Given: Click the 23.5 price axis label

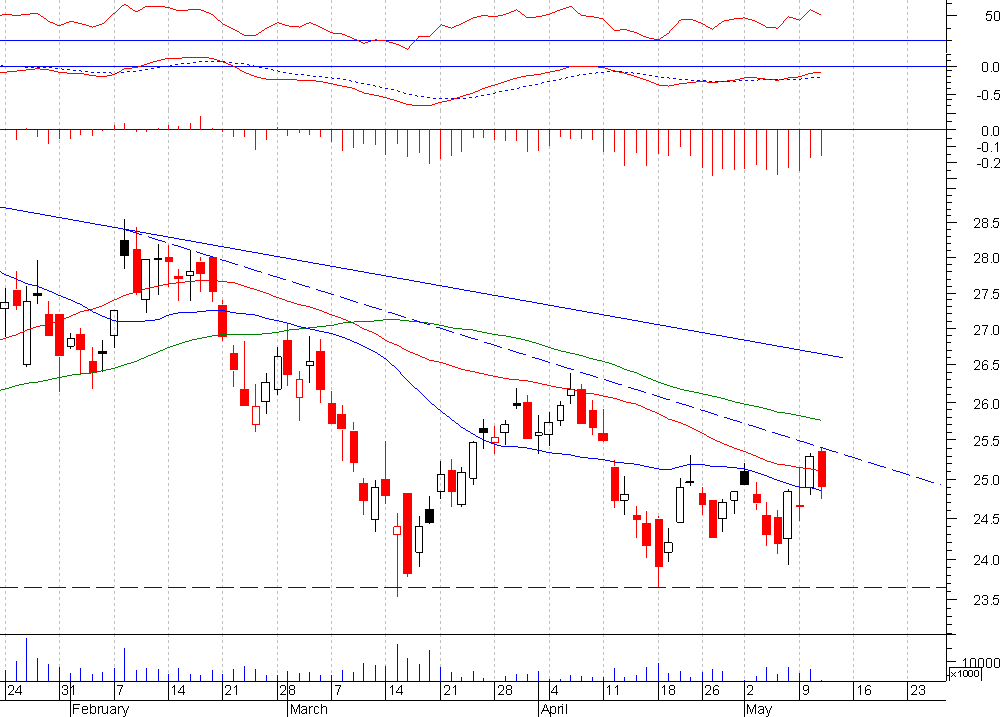Looking at the screenshot, I should 985,600.
